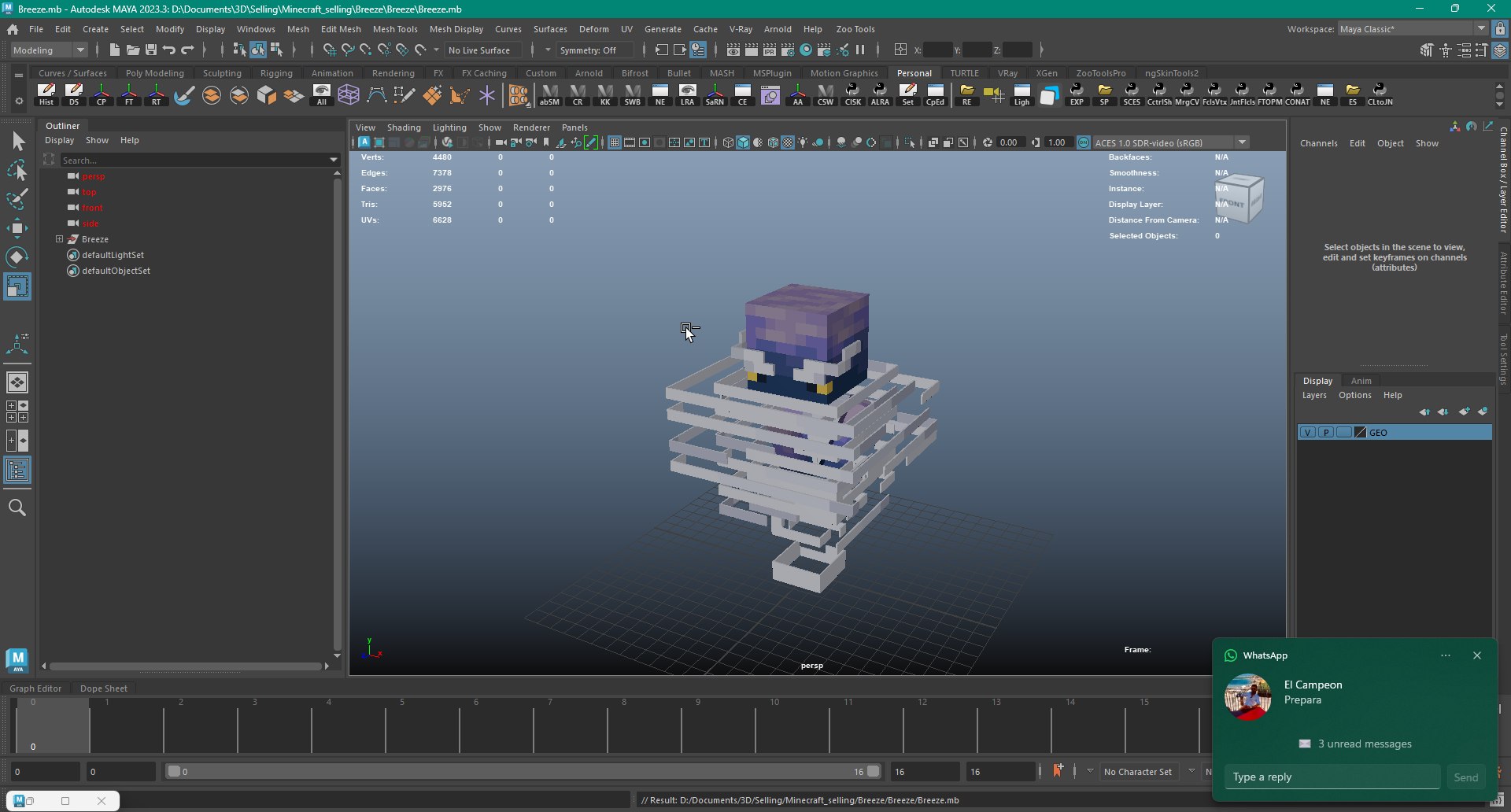Open the Dope Sheet button
Screen dimensions: 1511x812
(103, 688)
